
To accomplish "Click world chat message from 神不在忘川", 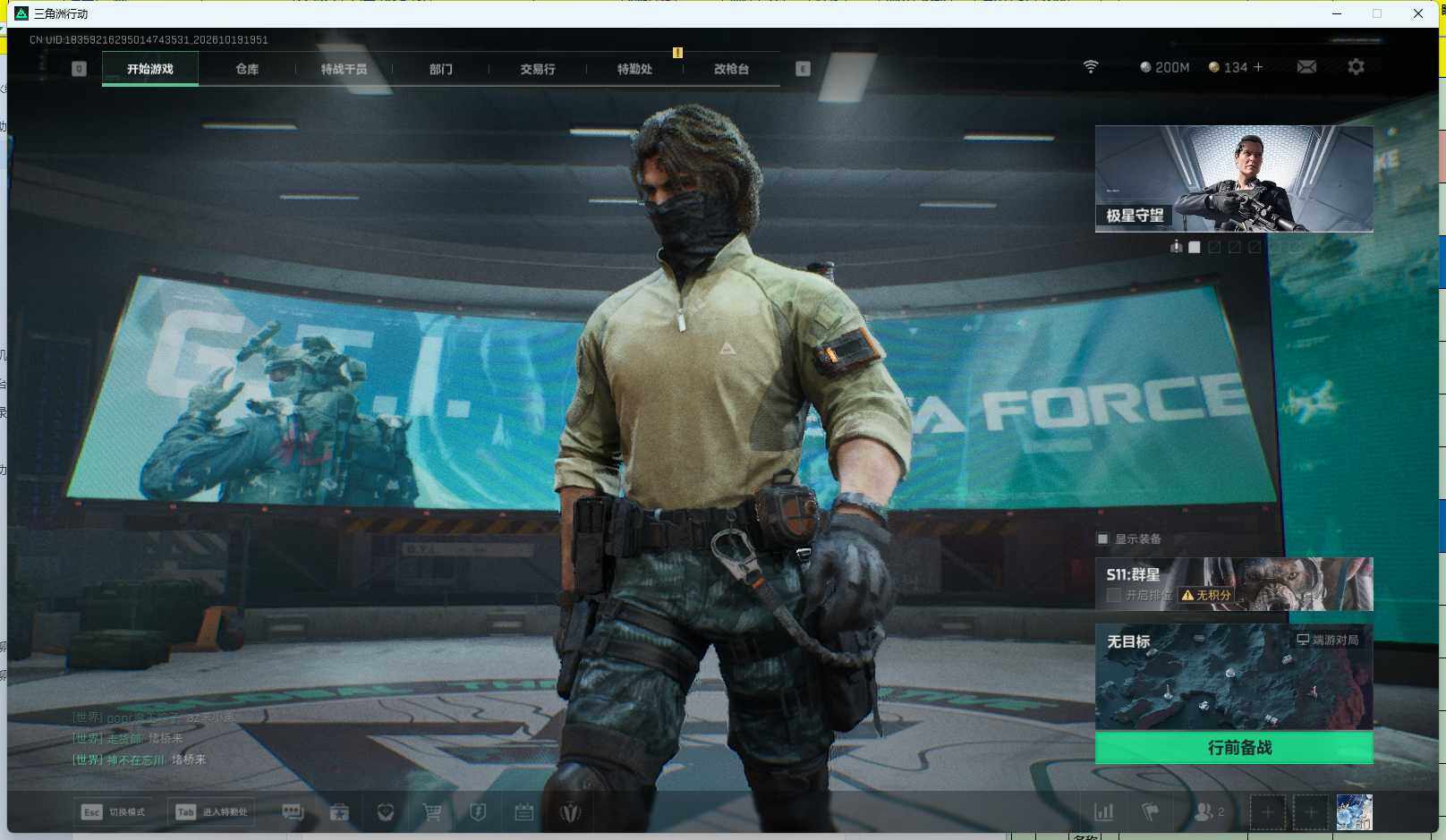I will tap(140, 759).
